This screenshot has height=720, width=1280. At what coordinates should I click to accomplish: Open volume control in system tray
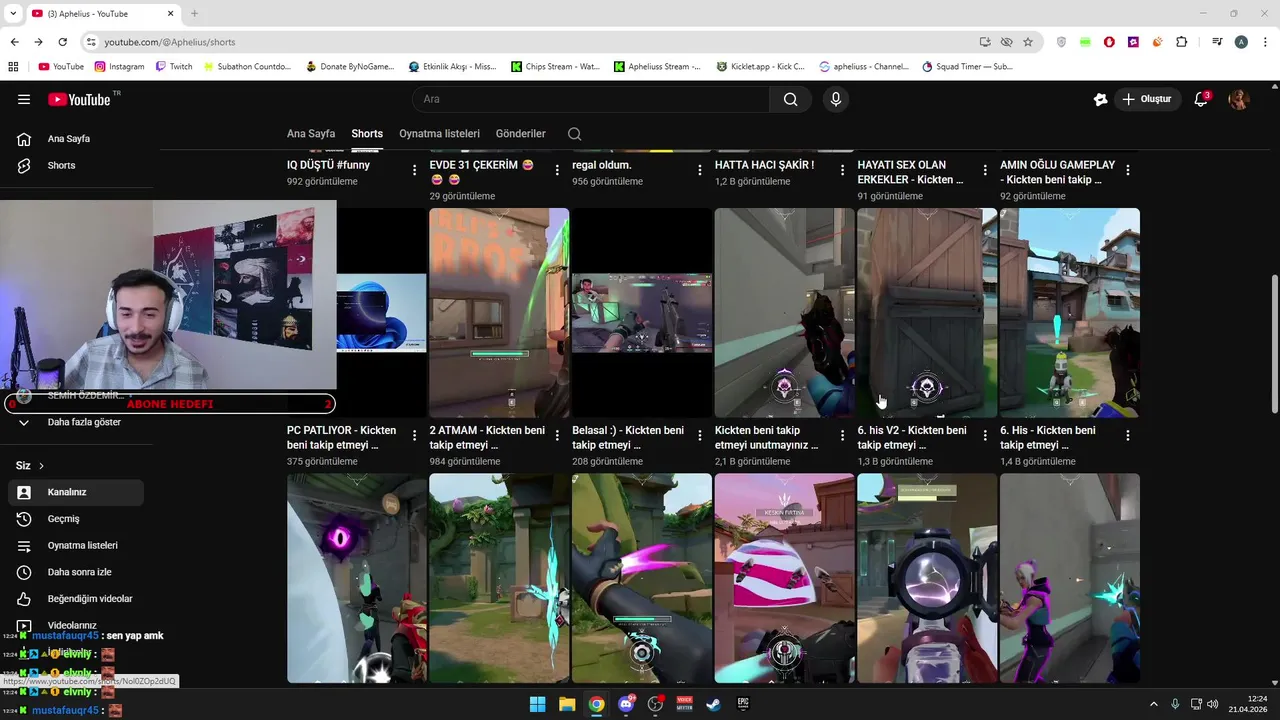point(1213,704)
